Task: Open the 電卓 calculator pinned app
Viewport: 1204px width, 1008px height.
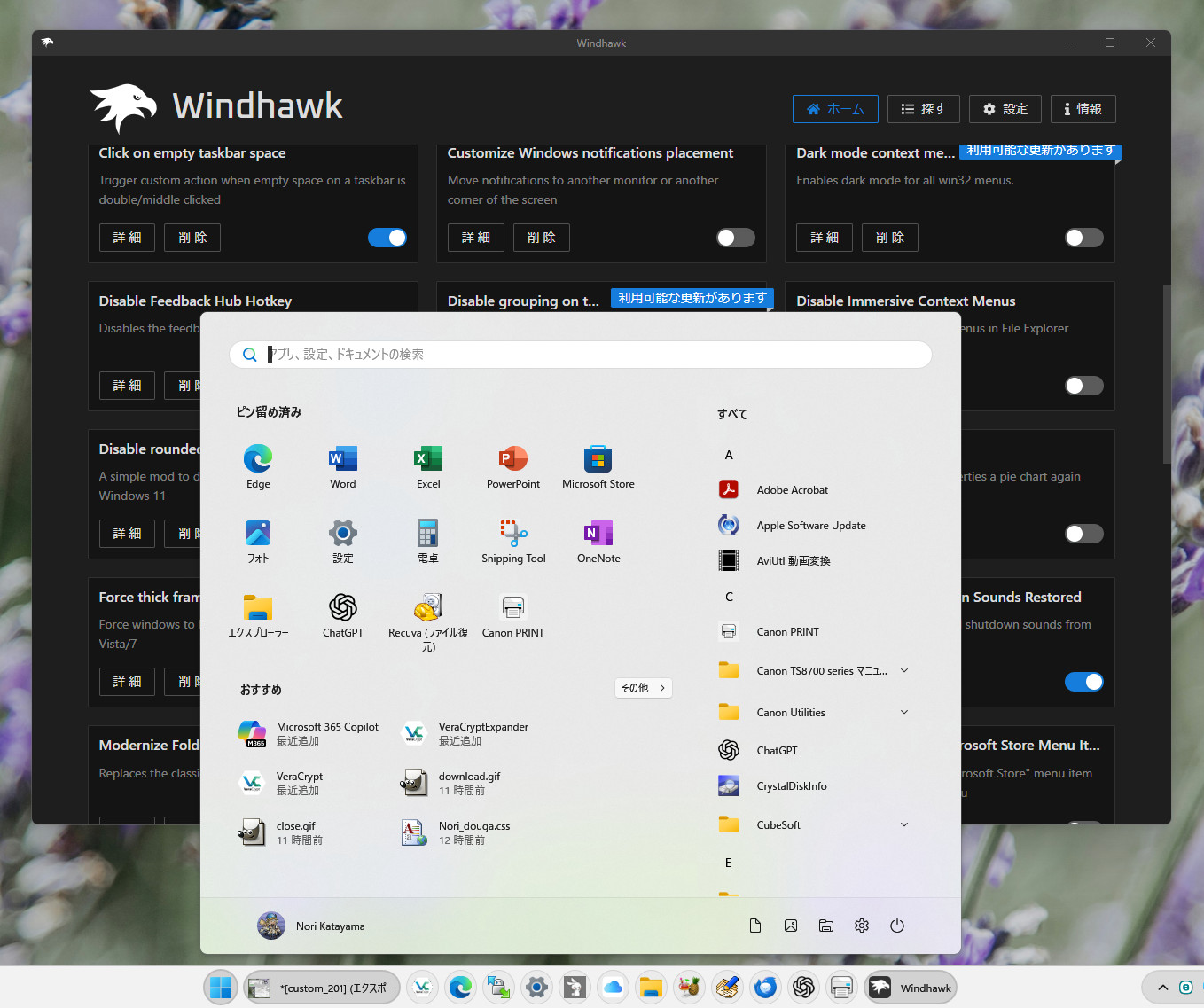Action: click(428, 542)
